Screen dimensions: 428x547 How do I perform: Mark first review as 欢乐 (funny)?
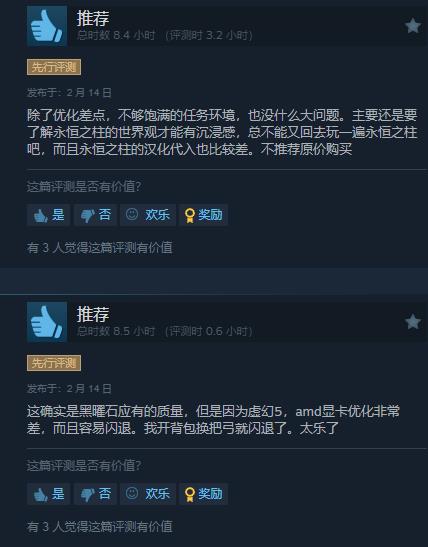click(x=148, y=215)
